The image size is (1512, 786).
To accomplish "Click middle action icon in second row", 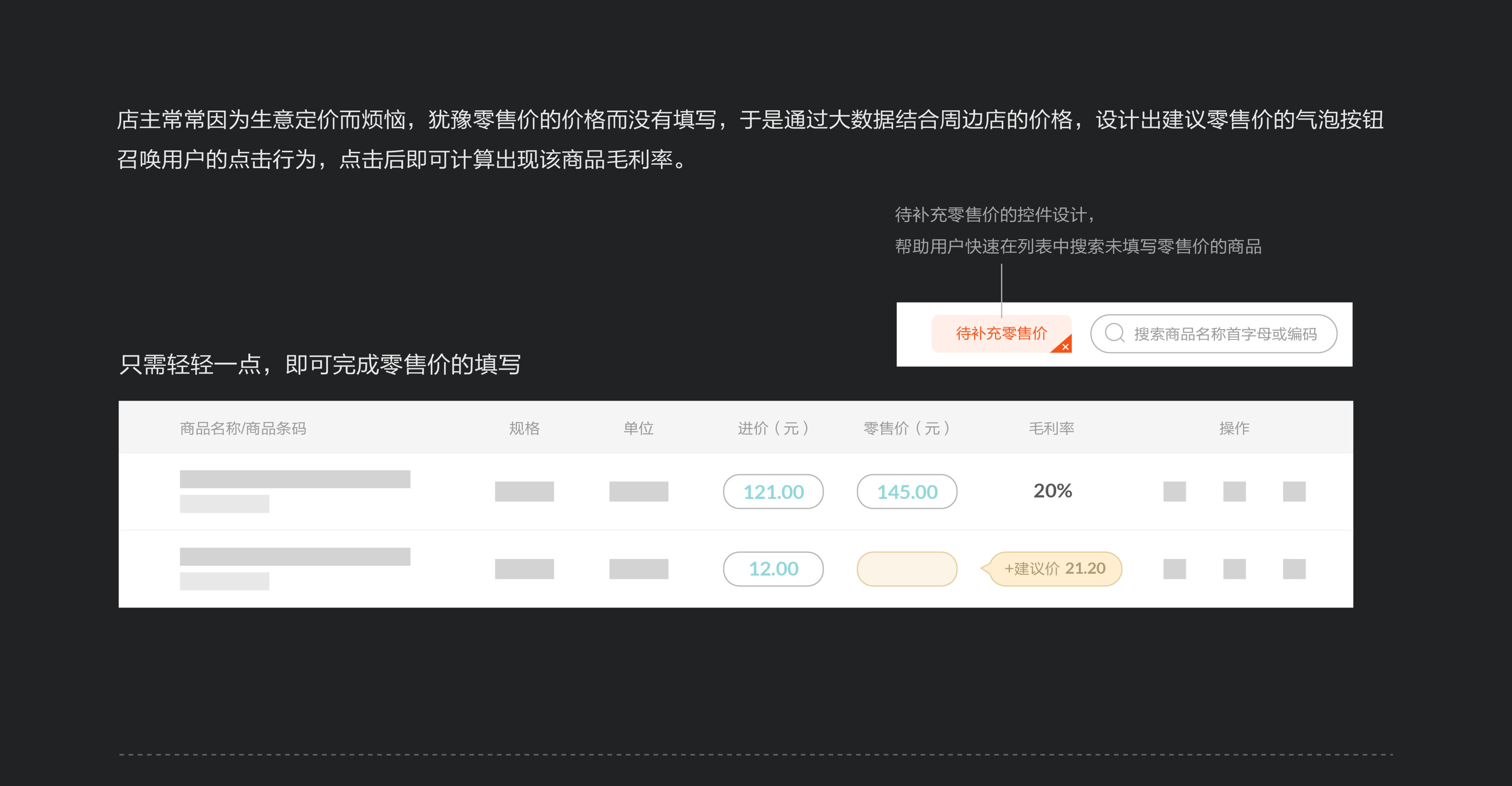I will (1234, 569).
